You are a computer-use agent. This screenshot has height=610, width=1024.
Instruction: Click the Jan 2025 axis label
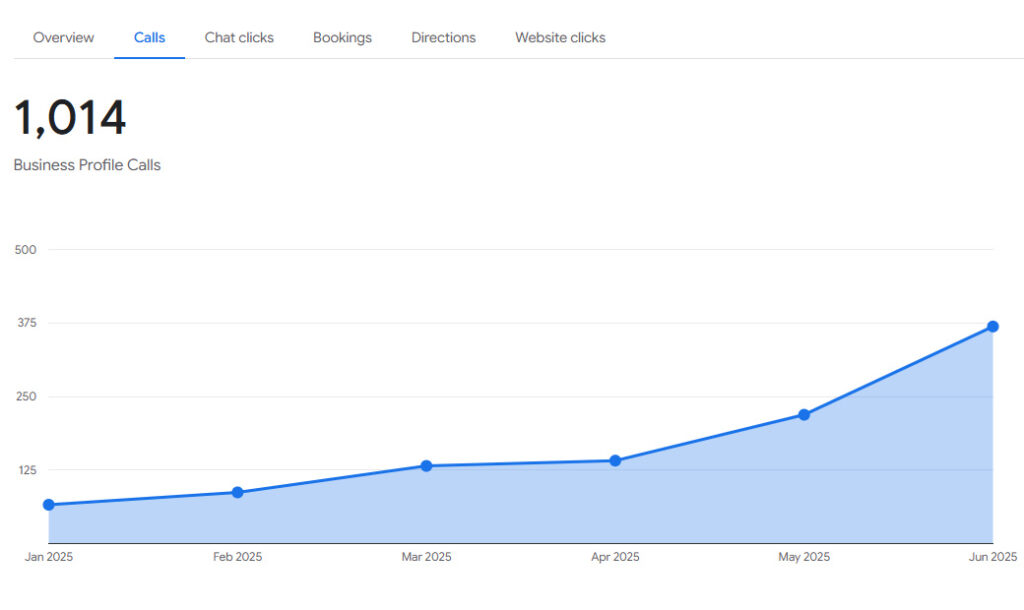click(48, 557)
